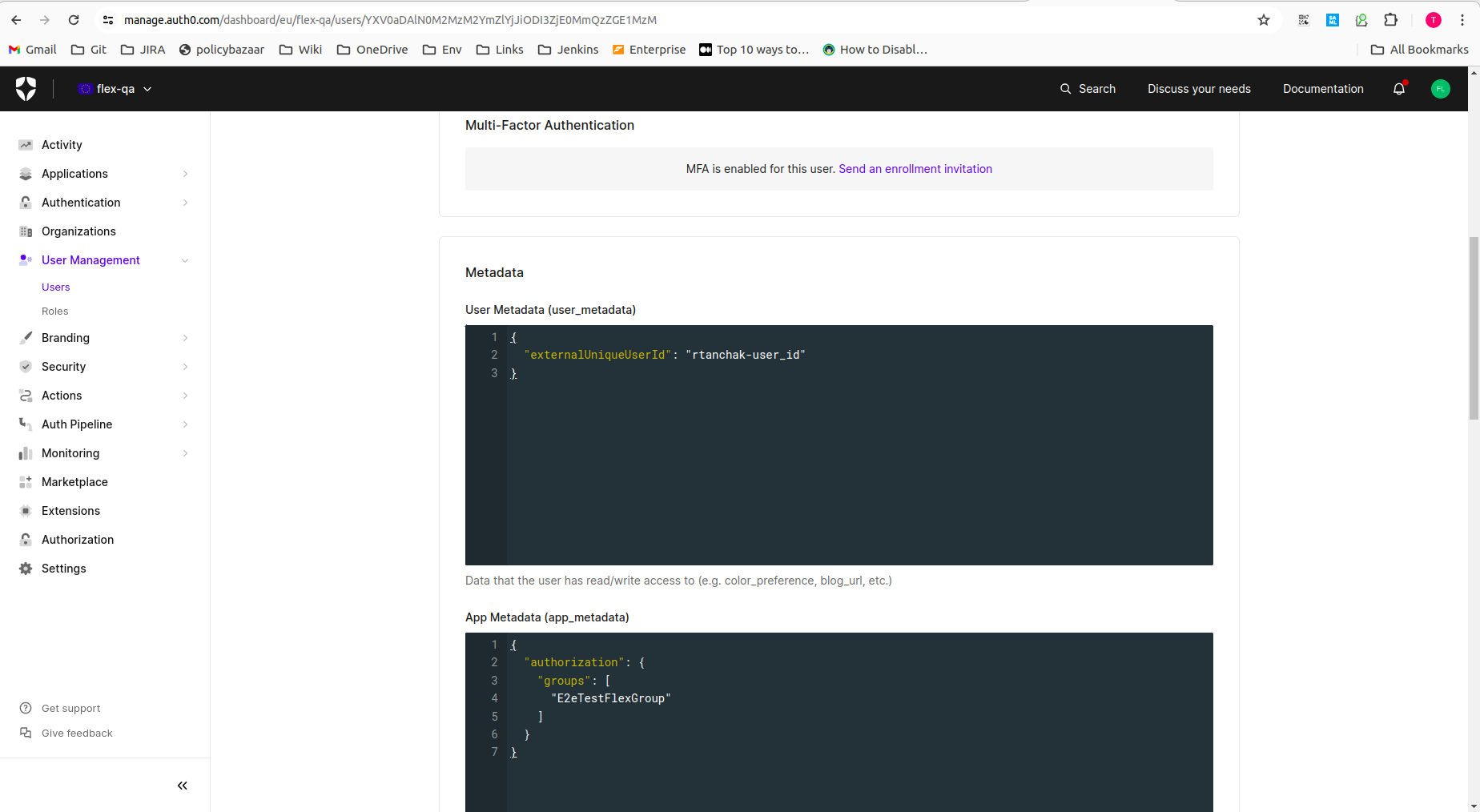Screen dimensions: 1480x812
Task: Switch to Roles under User Management
Action: [54, 311]
